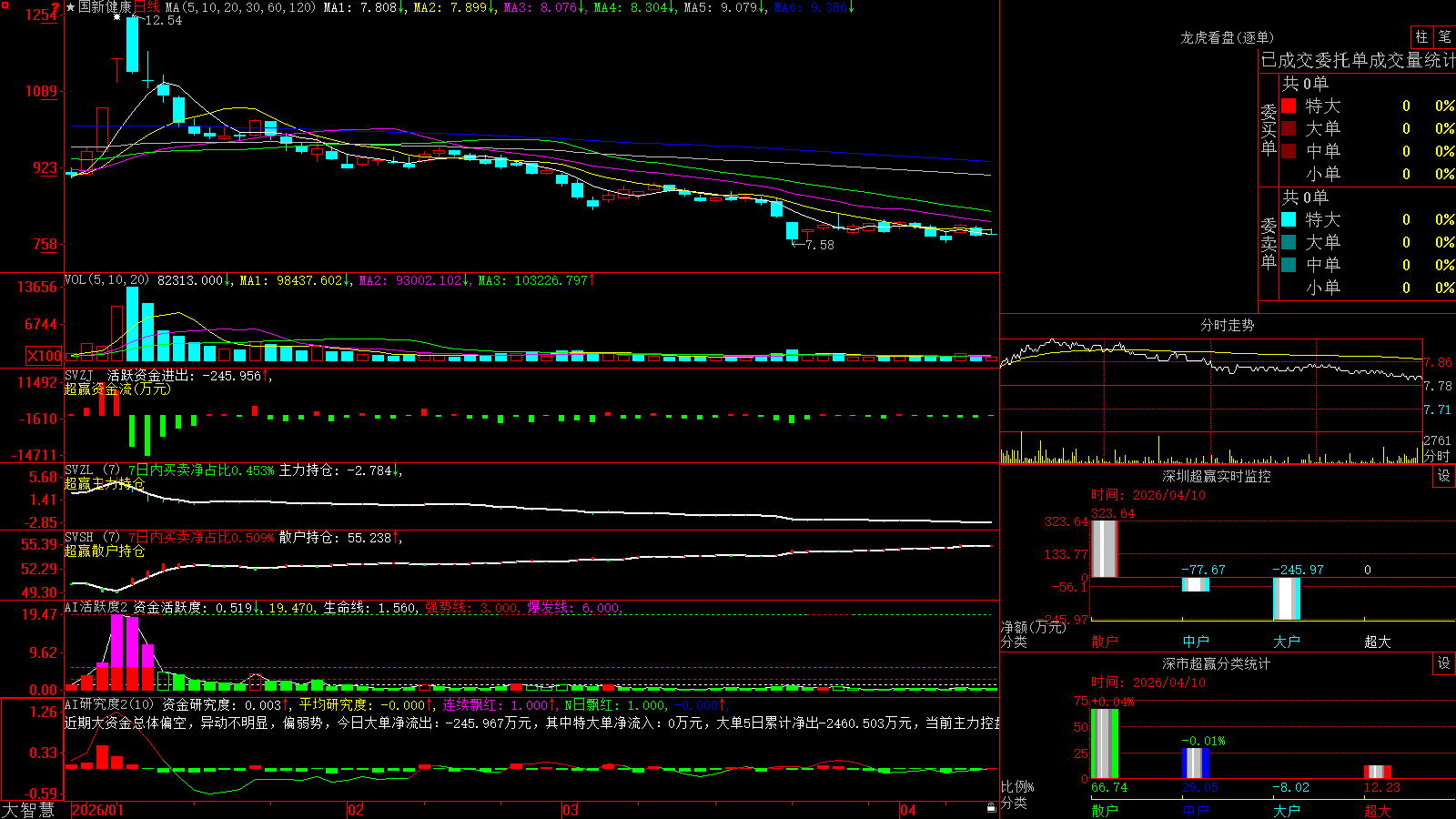Click the 委卖单 section label
1456x819 pixels.
1269,243
